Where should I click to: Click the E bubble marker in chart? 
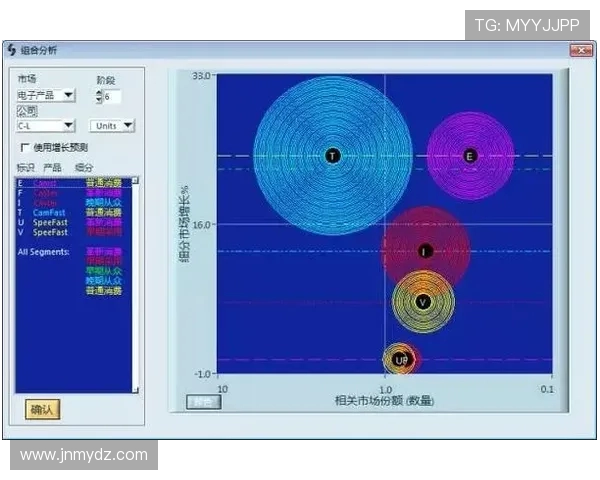[x=470, y=155]
